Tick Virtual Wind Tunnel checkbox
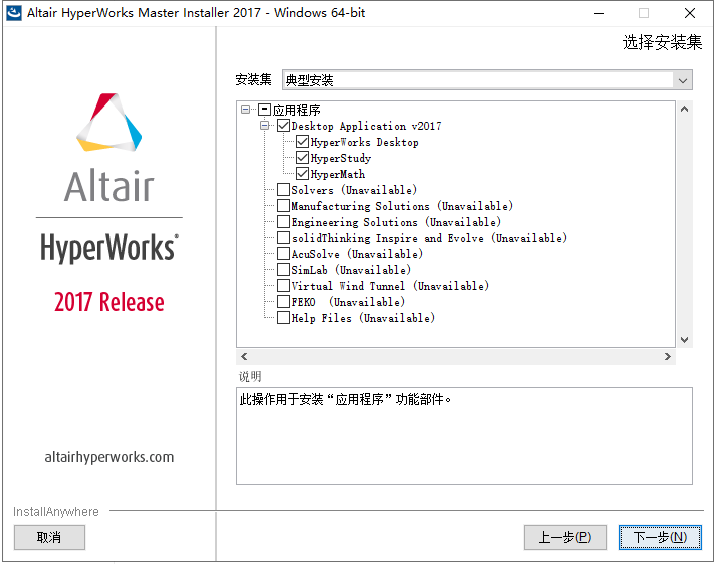The height and width of the screenshot is (564, 716). pos(284,285)
